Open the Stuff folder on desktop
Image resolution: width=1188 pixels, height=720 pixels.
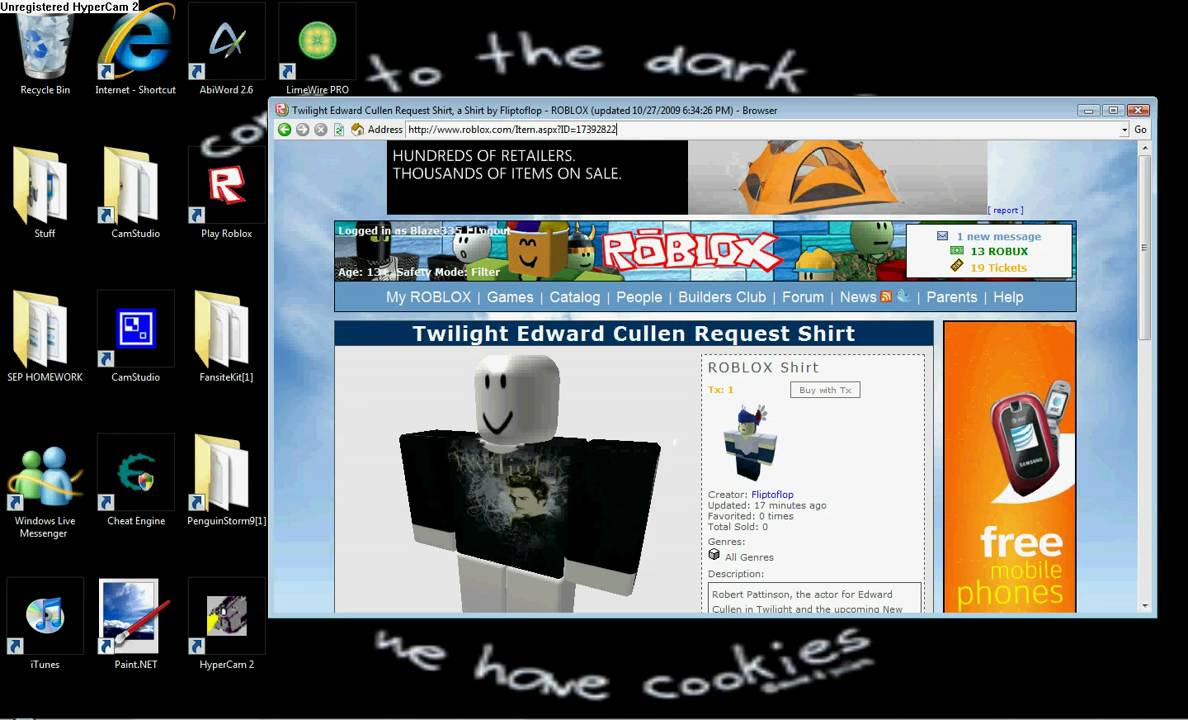(x=45, y=193)
